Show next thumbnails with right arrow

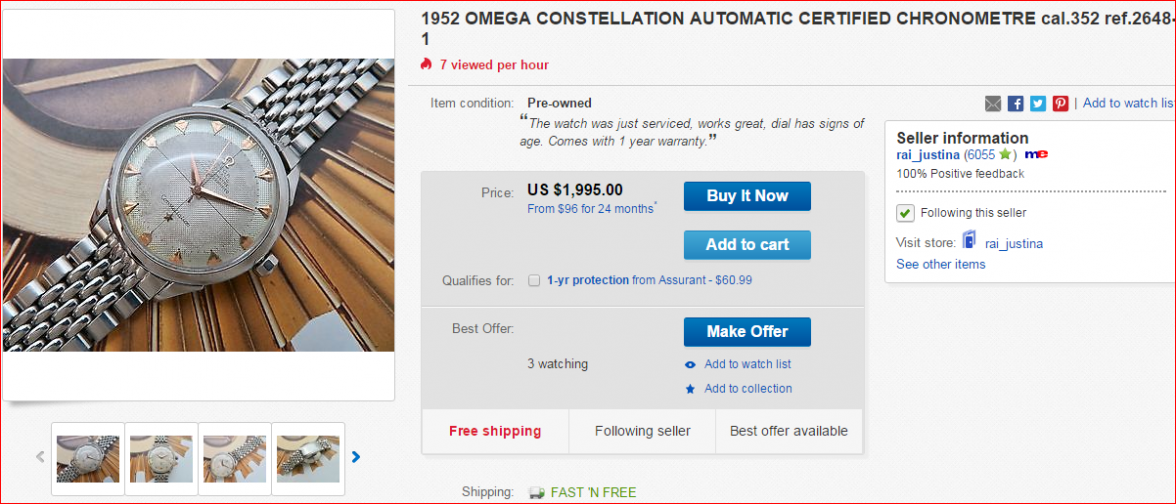pyautogui.click(x=356, y=457)
